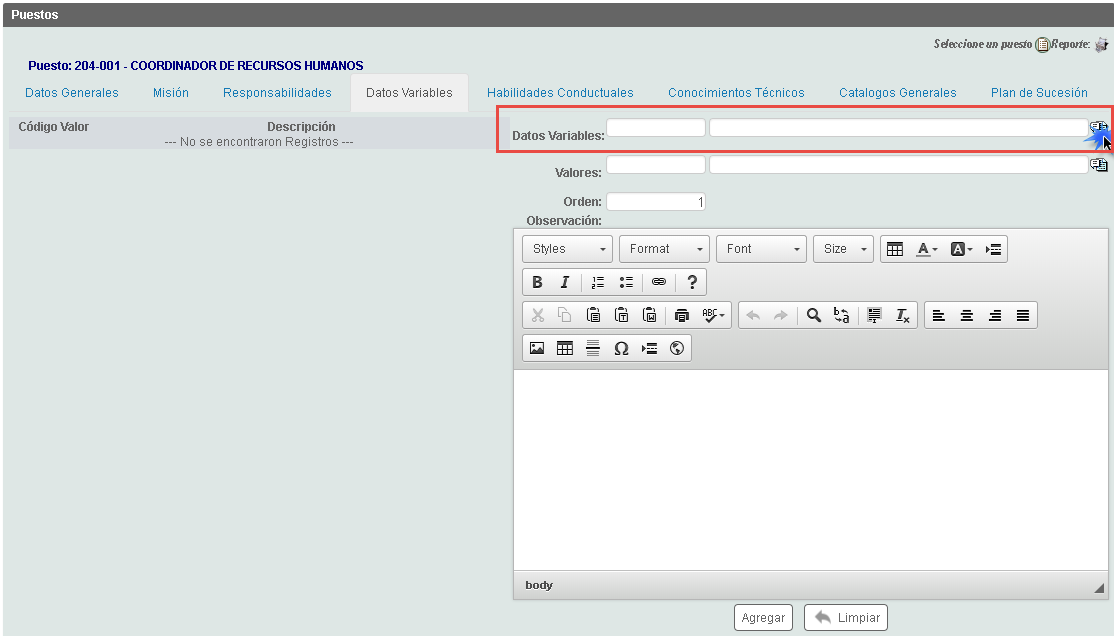Click the Cut scissors icon
This screenshot has height=636, width=1114.
(x=538, y=316)
